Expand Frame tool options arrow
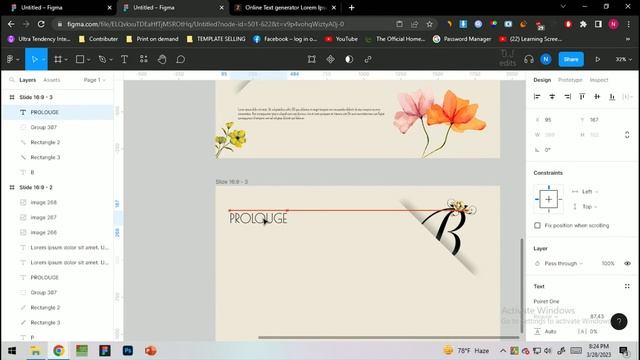640x360 pixels. tap(67, 60)
